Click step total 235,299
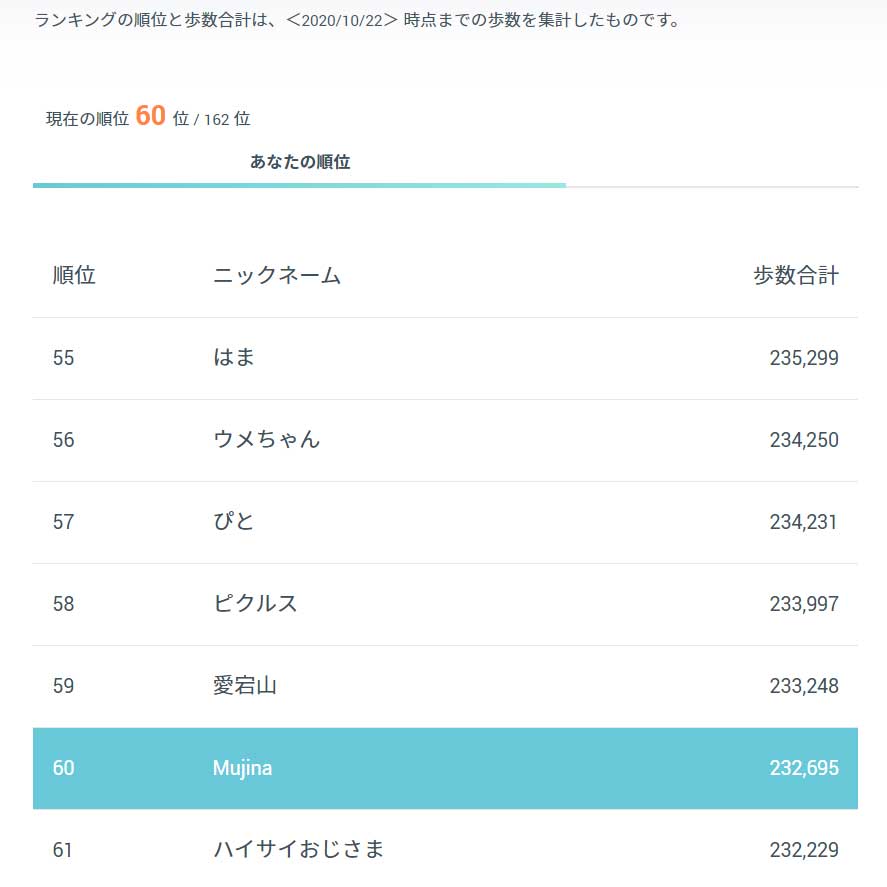This screenshot has height=887, width=887. tap(804, 358)
